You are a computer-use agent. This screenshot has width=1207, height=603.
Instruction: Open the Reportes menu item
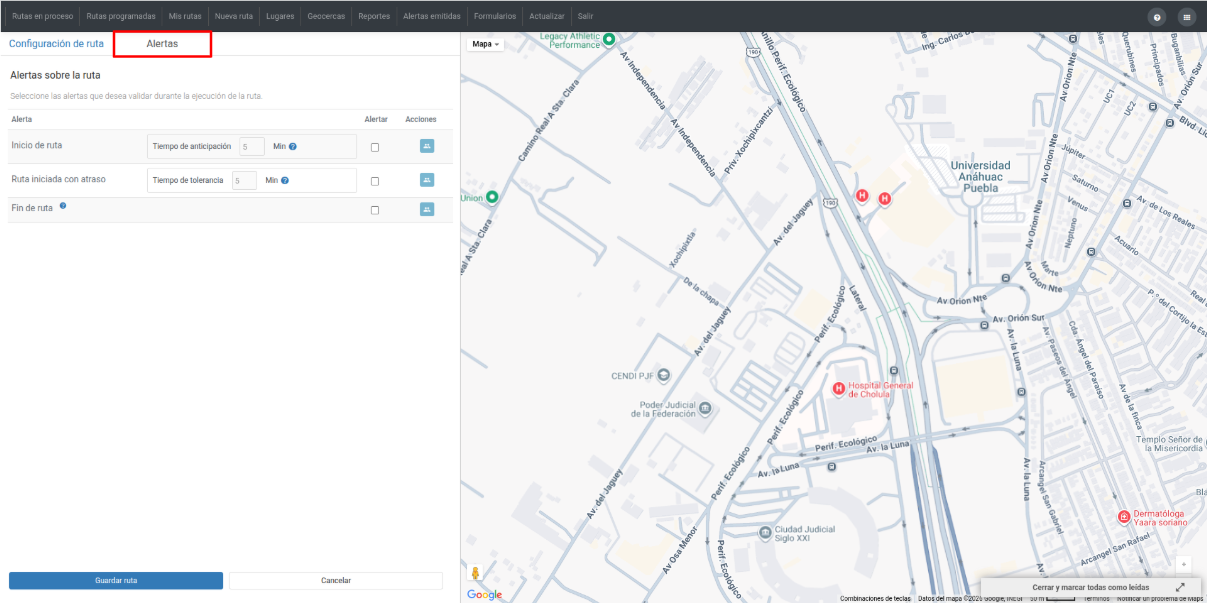click(374, 17)
